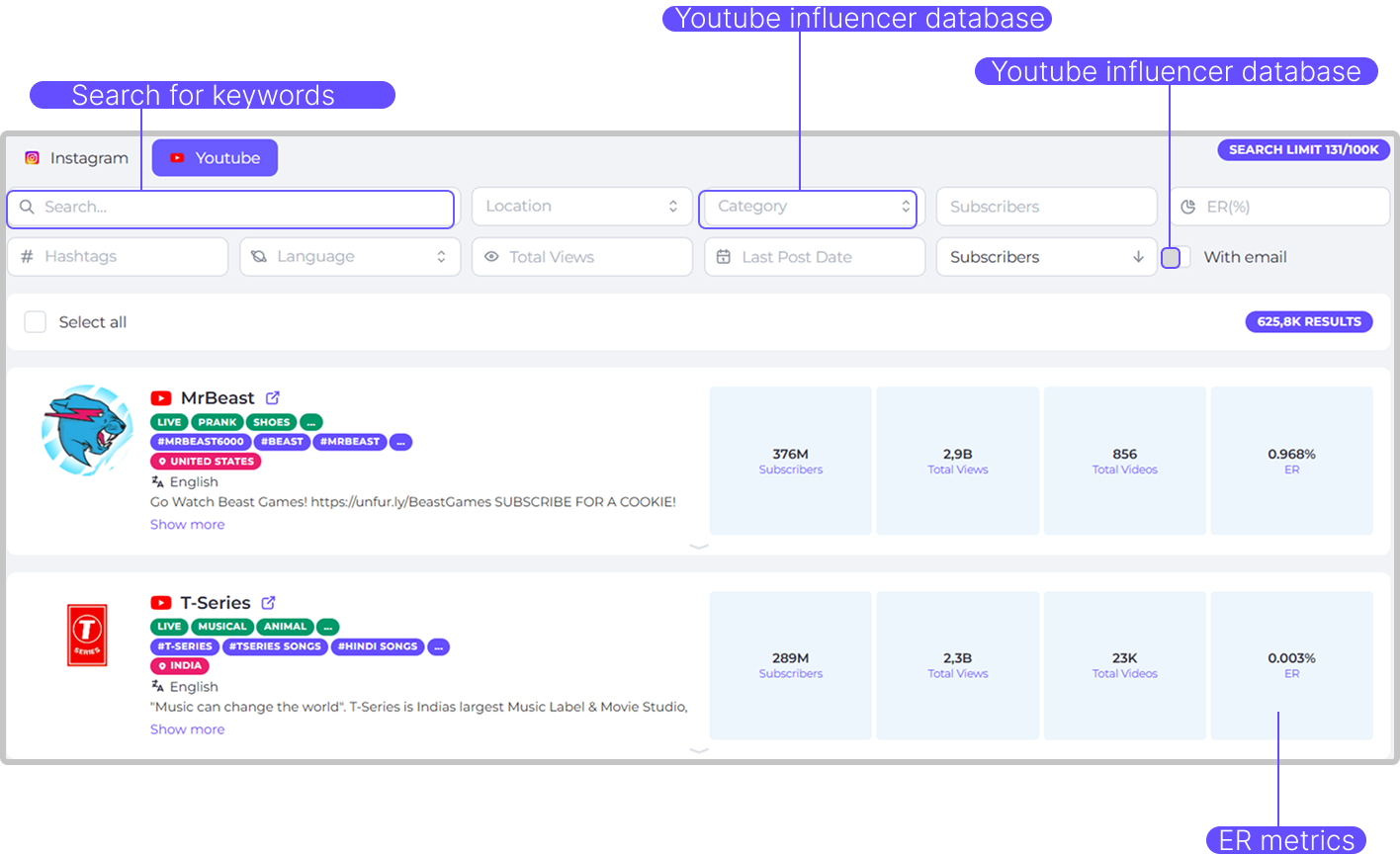Click the UNITED STATES location tag
Image resolution: width=1400 pixels, height=856 pixels.
point(206,462)
